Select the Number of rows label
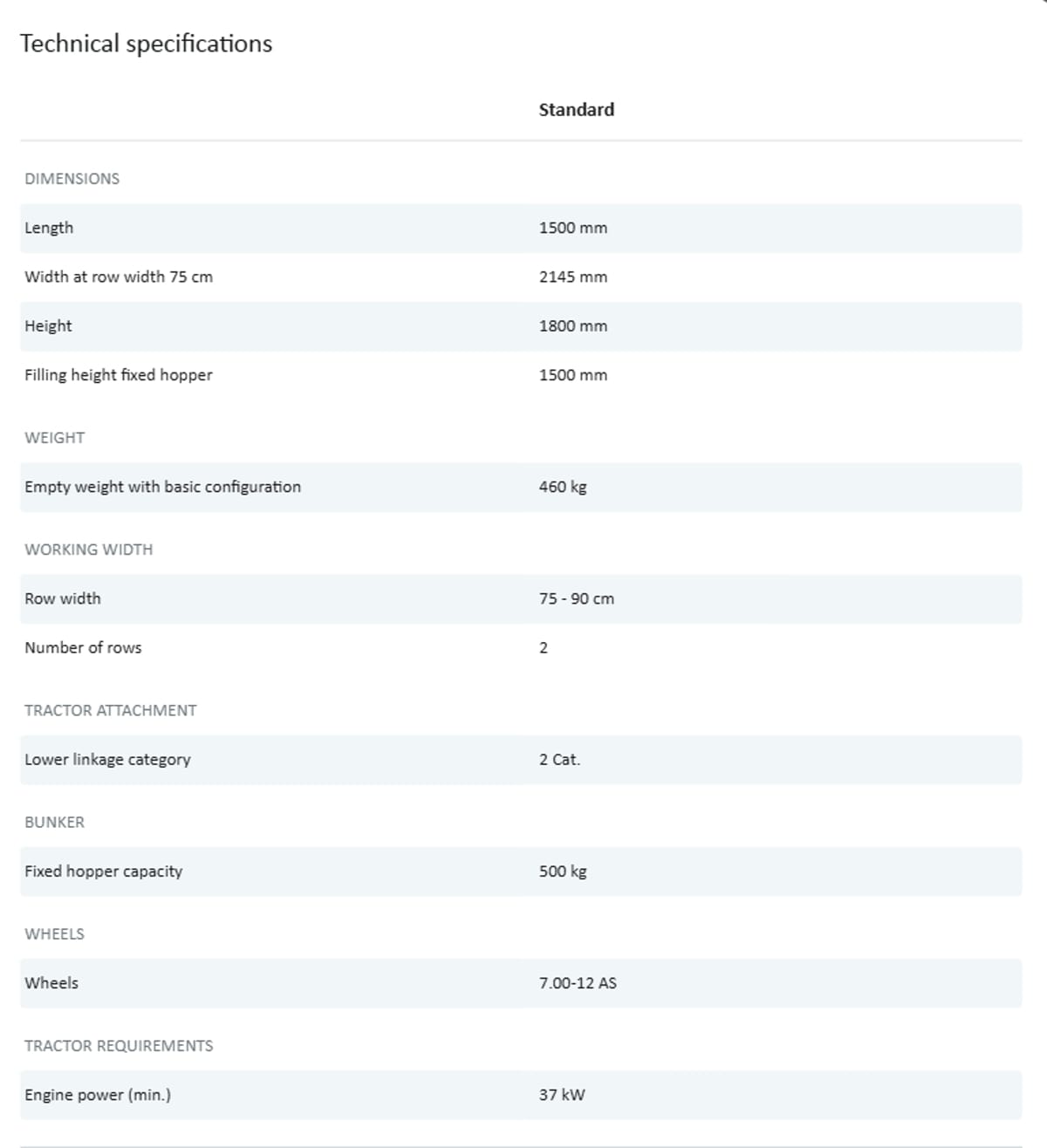This screenshot has height=1148, width=1047. (83, 647)
